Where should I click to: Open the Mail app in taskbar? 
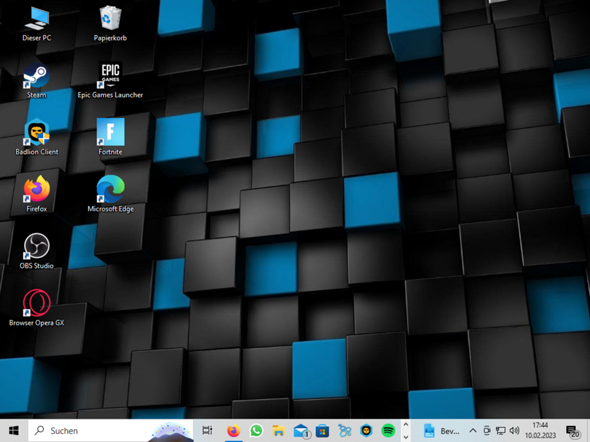(x=301, y=430)
